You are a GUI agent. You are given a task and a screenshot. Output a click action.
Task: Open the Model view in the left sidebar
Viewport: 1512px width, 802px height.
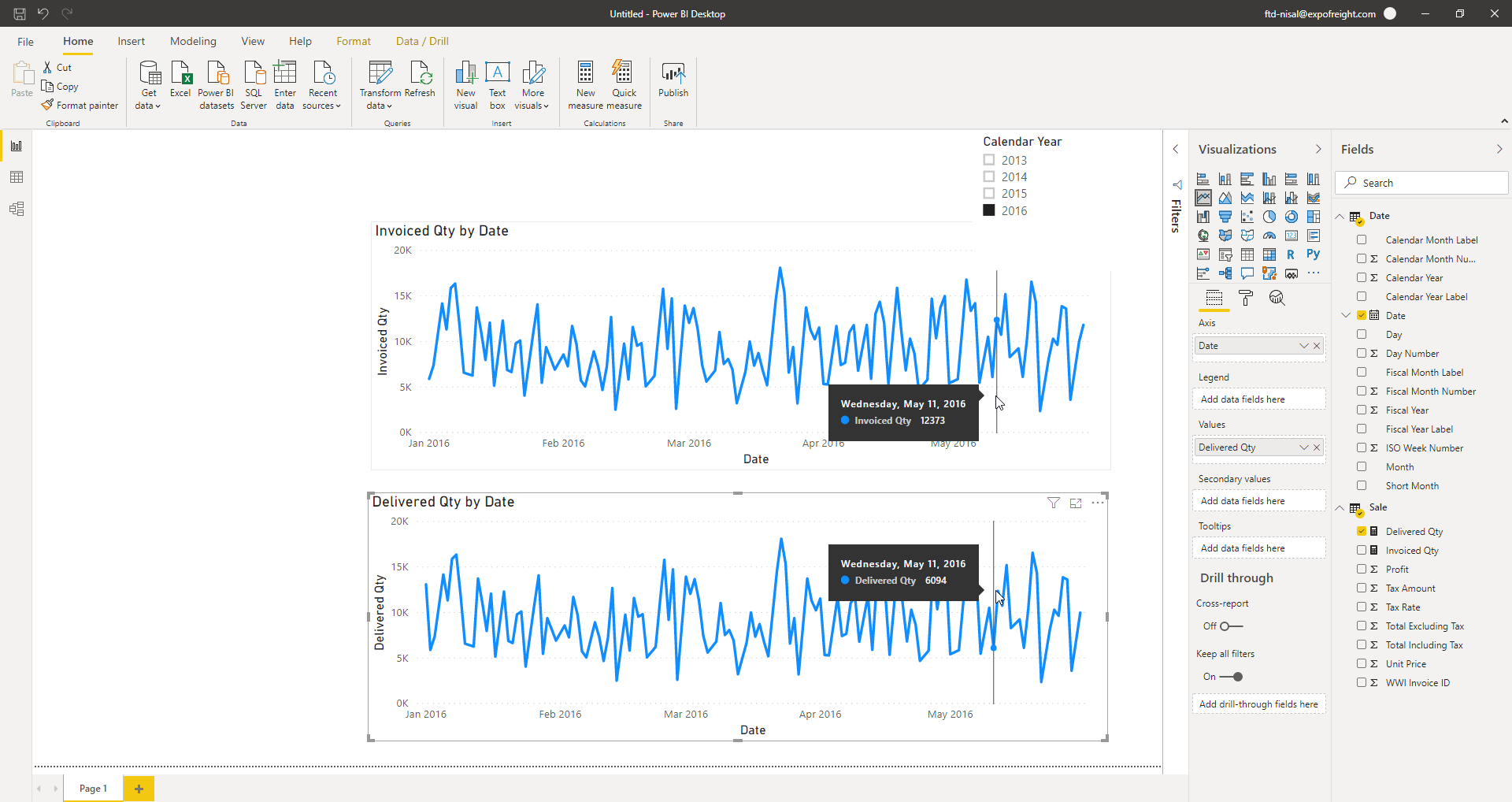point(17,209)
